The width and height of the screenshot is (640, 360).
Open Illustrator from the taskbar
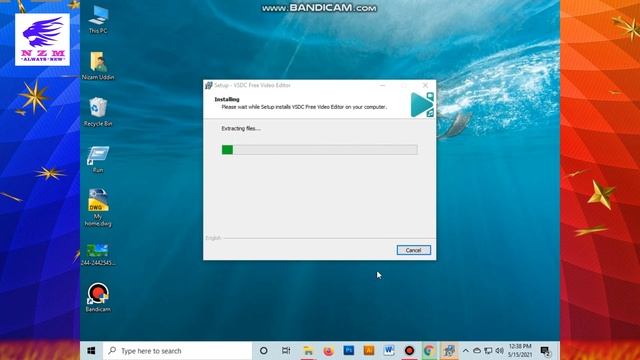(369, 351)
